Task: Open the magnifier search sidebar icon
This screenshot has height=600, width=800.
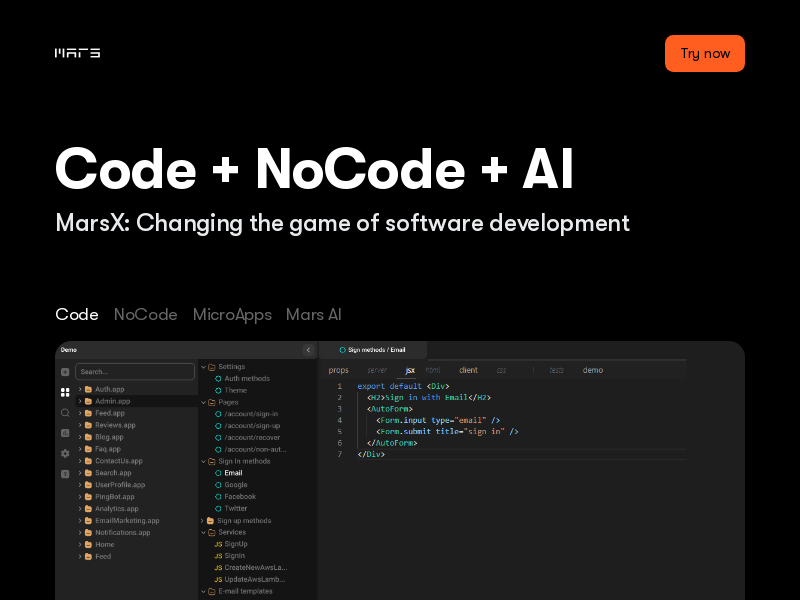Action: pyautogui.click(x=65, y=413)
